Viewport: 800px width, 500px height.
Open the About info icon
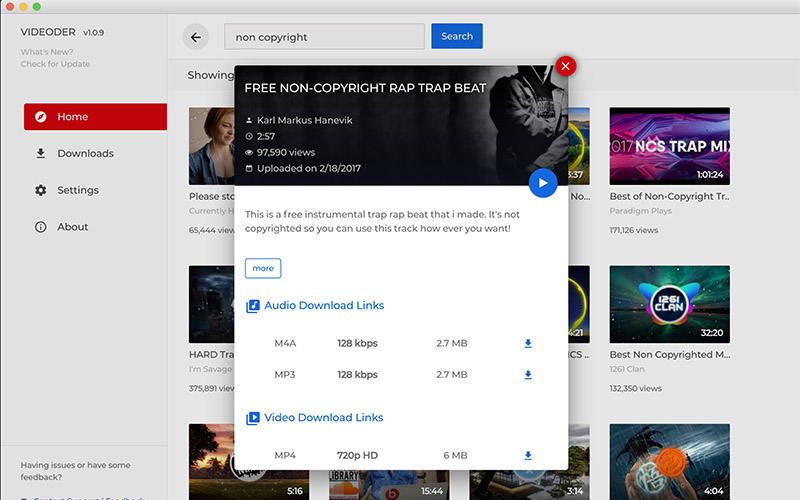tap(41, 227)
